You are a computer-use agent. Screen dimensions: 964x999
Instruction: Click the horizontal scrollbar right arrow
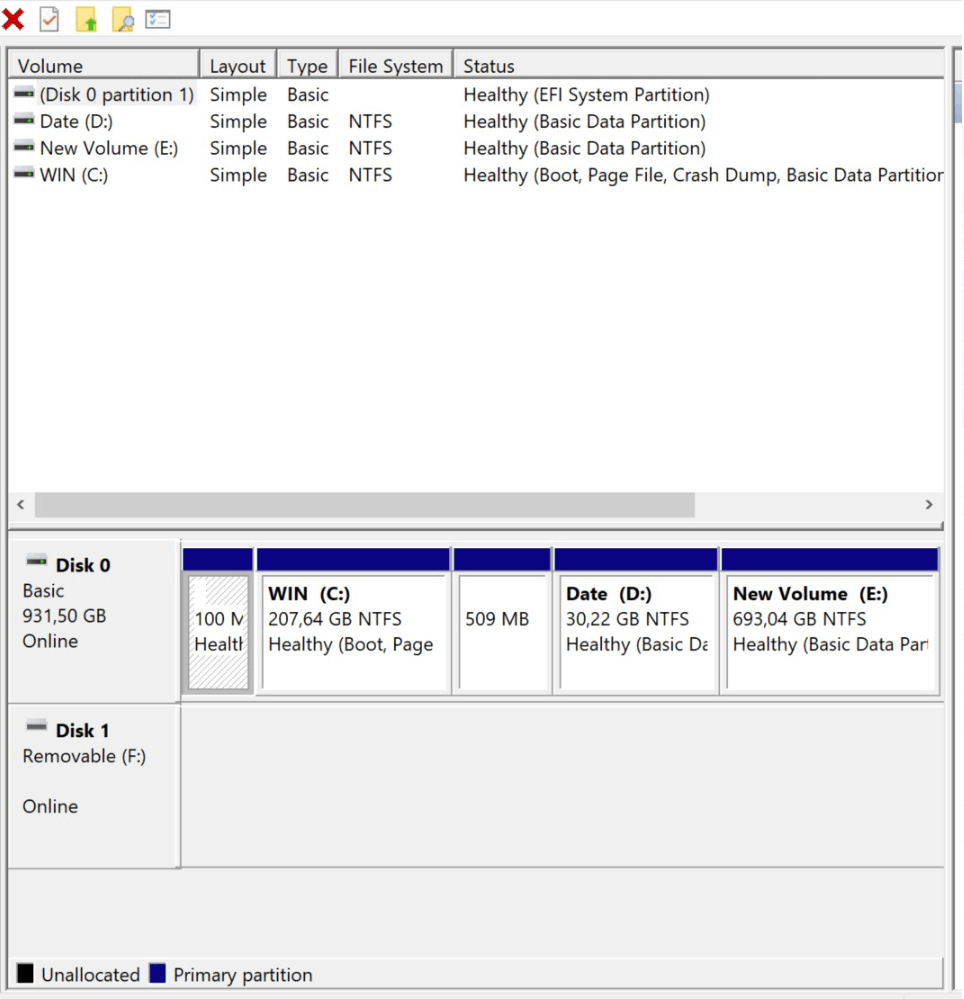tap(929, 505)
